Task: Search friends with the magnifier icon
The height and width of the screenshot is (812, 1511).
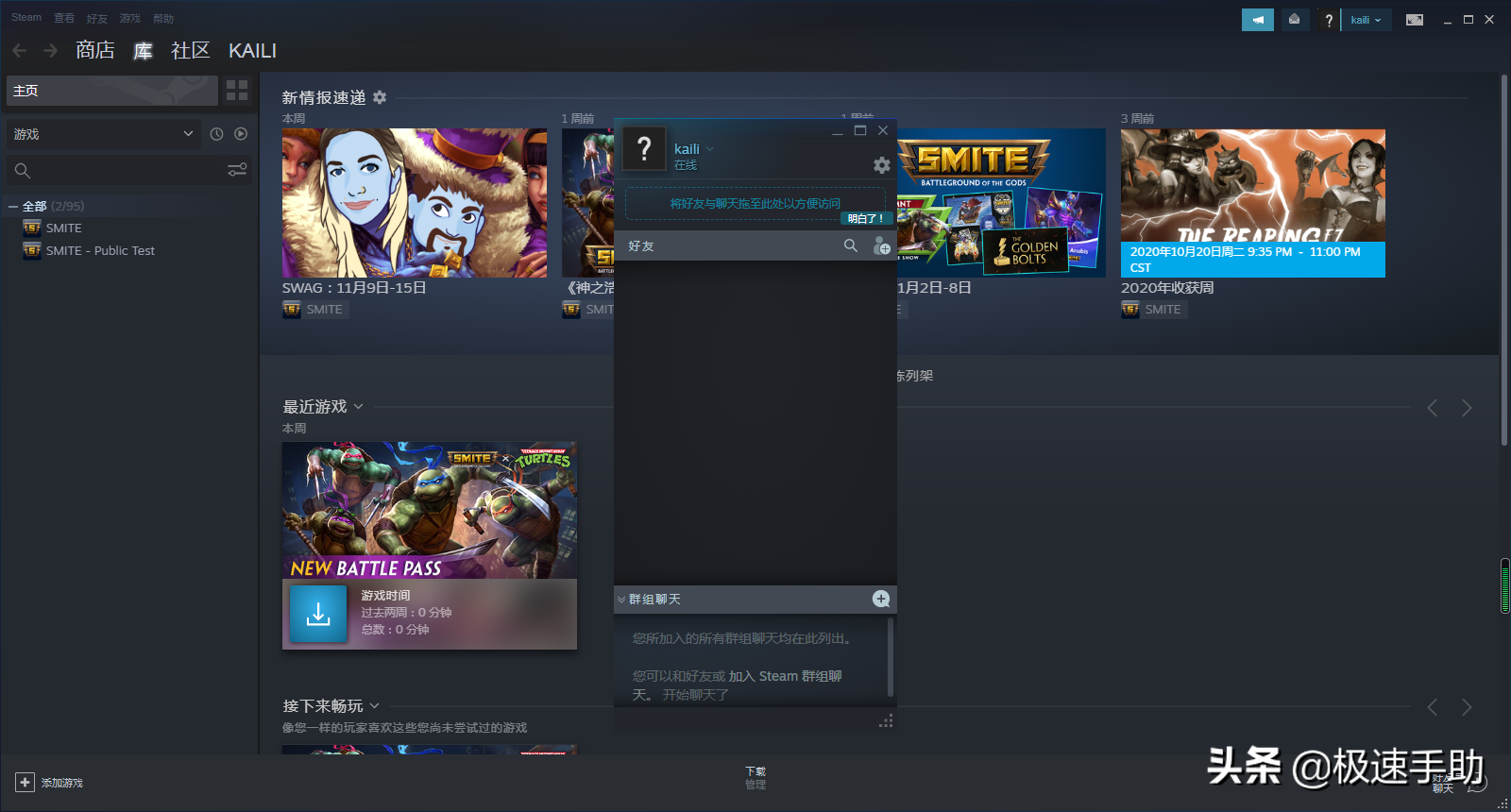Action: (x=851, y=245)
